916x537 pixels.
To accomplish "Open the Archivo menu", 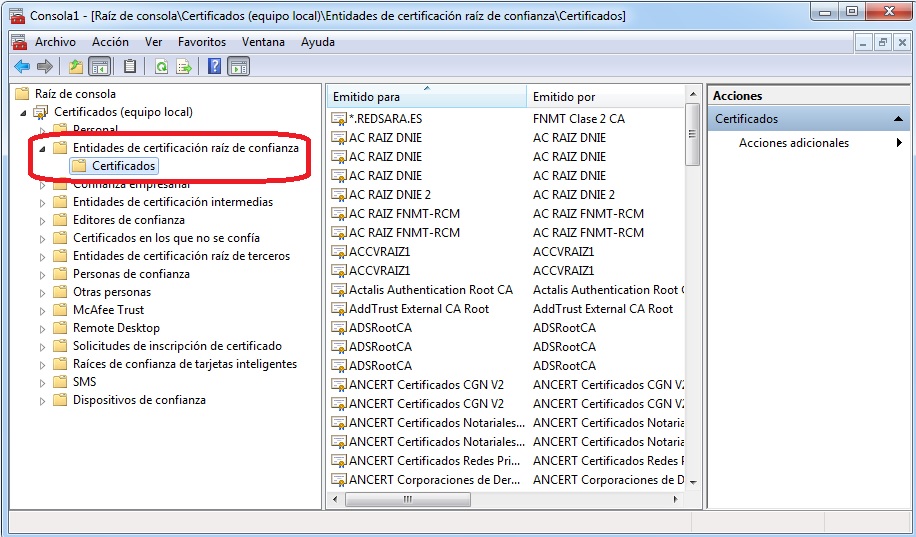I will (x=55, y=42).
